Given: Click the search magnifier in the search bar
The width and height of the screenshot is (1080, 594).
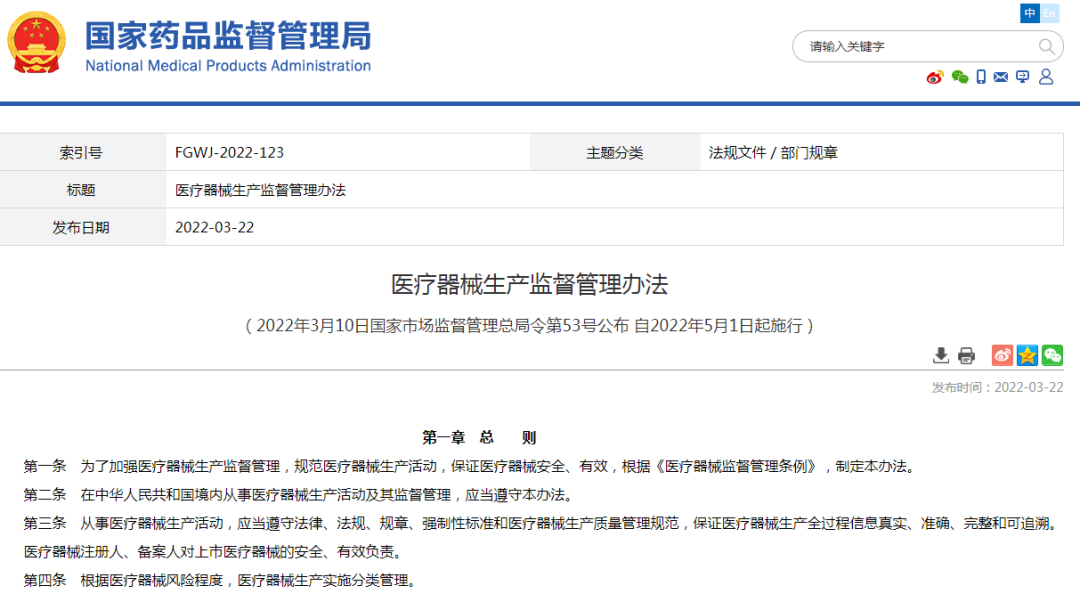Looking at the screenshot, I should (1046, 47).
